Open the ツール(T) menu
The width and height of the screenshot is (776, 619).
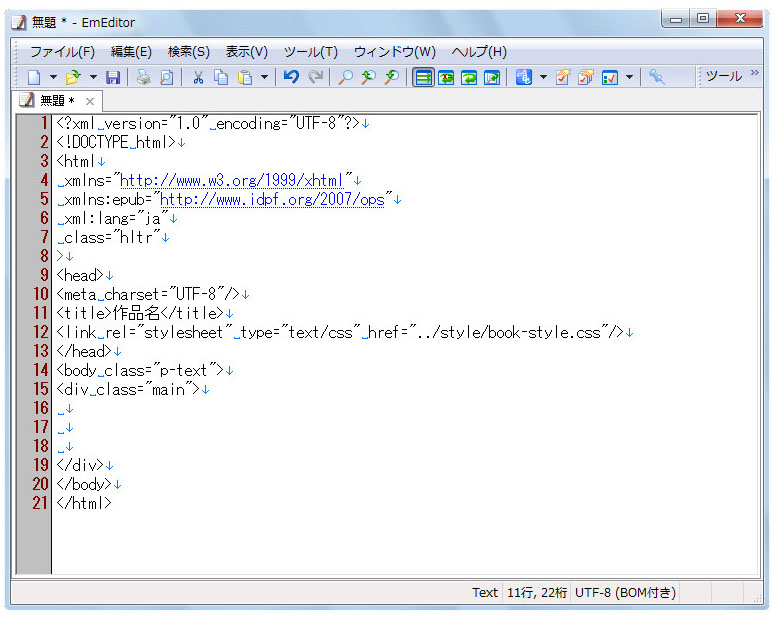coord(311,51)
